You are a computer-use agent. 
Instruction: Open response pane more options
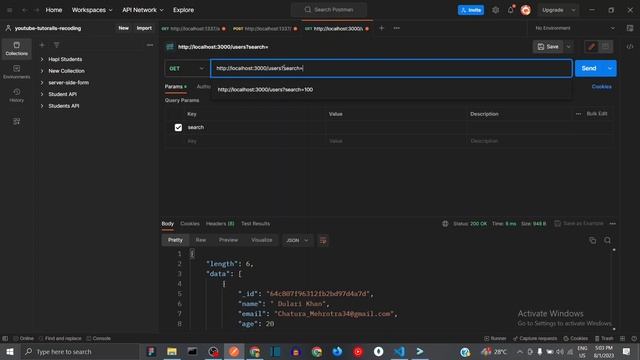click(612, 224)
